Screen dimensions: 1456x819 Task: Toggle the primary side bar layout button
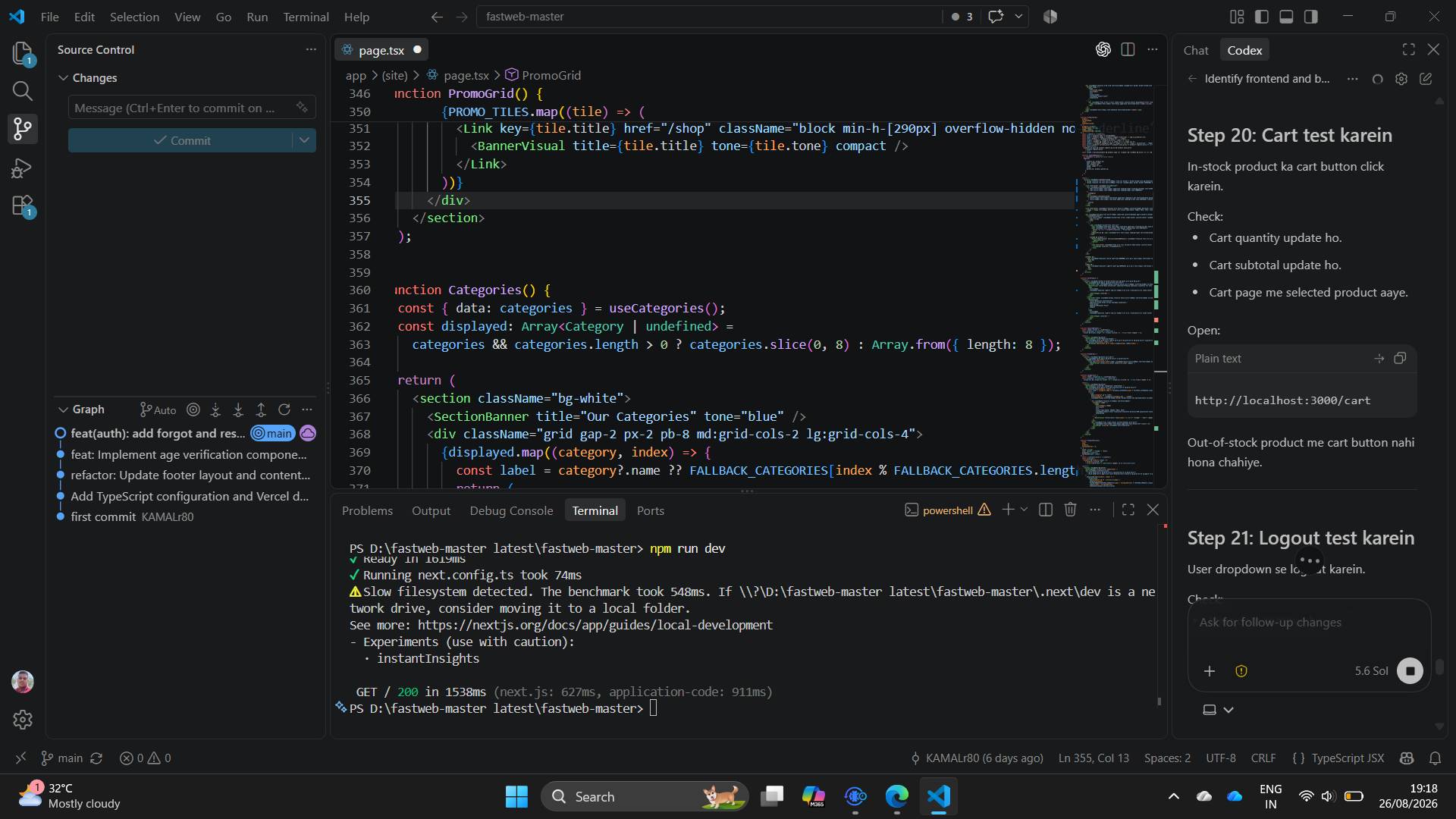click(1262, 17)
